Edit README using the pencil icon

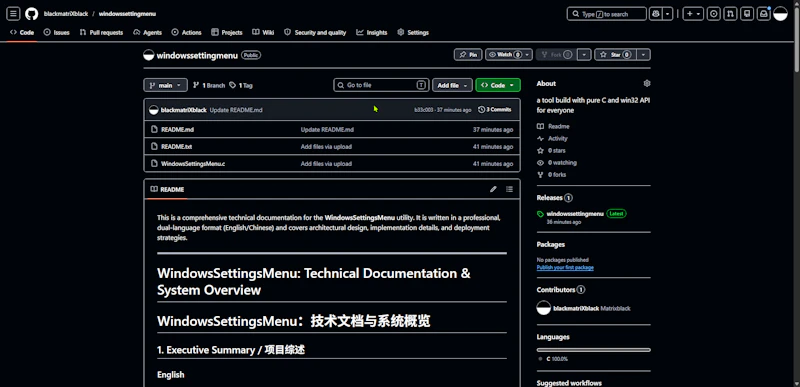tap(493, 189)
